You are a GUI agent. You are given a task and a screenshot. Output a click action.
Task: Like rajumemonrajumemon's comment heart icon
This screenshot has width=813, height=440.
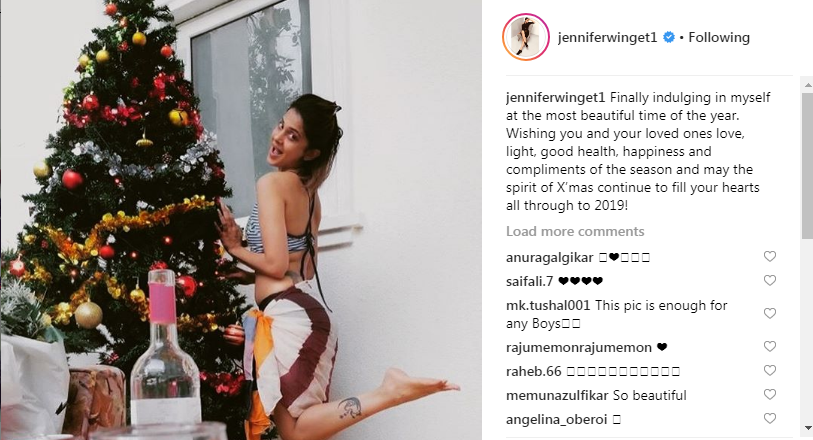pyautogui.click(x=770, y=346)
